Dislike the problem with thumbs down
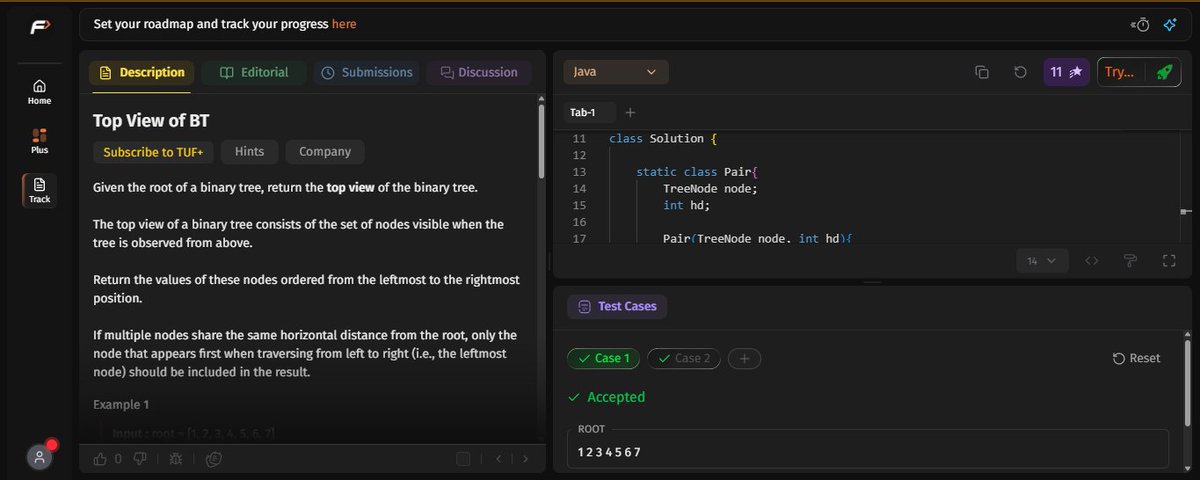Screen dimensions: 1200x480 (x=141, y=459)
